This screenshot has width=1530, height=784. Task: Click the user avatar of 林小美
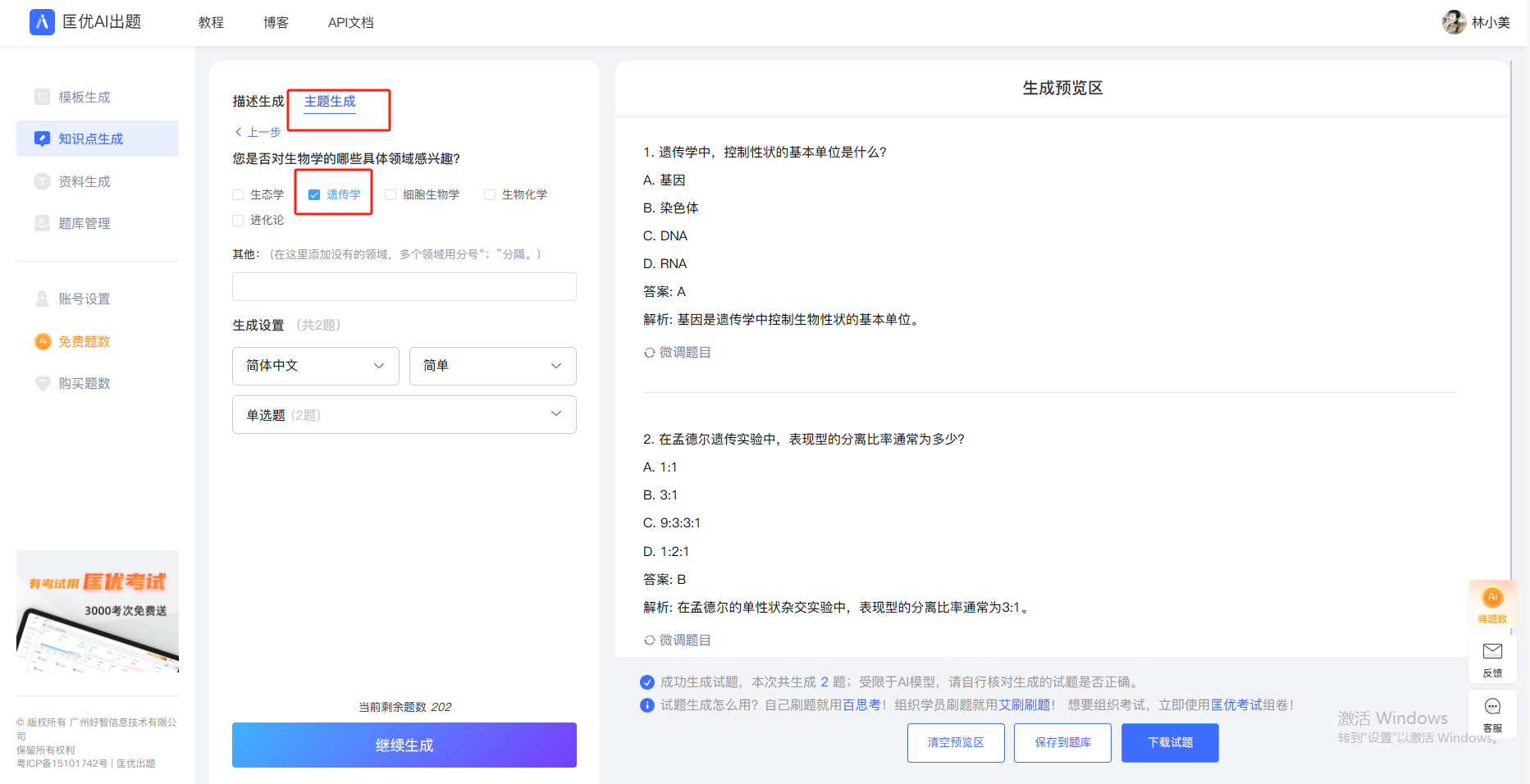click(1454, 22)
